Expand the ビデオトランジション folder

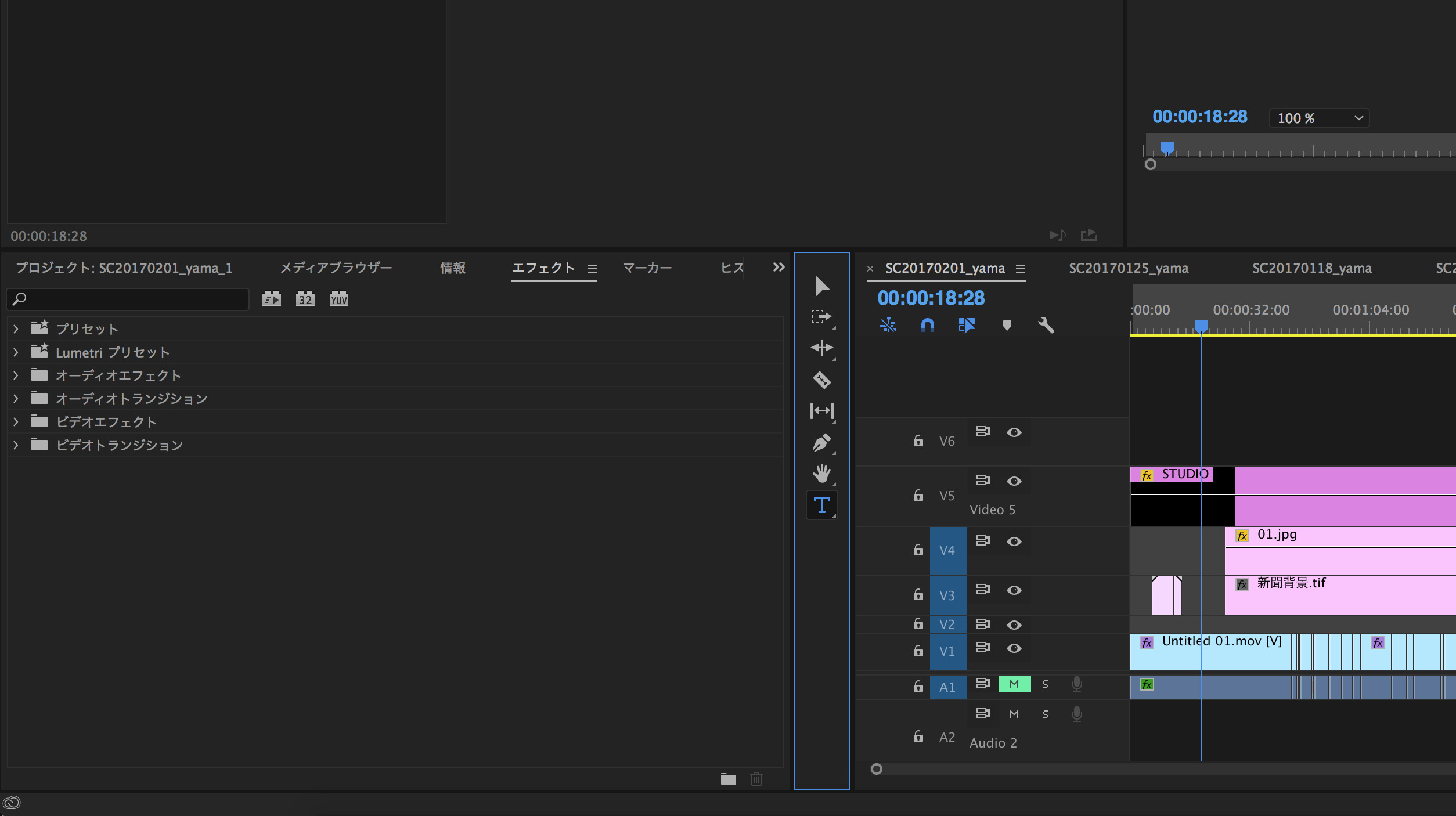(x=16, y=445)
